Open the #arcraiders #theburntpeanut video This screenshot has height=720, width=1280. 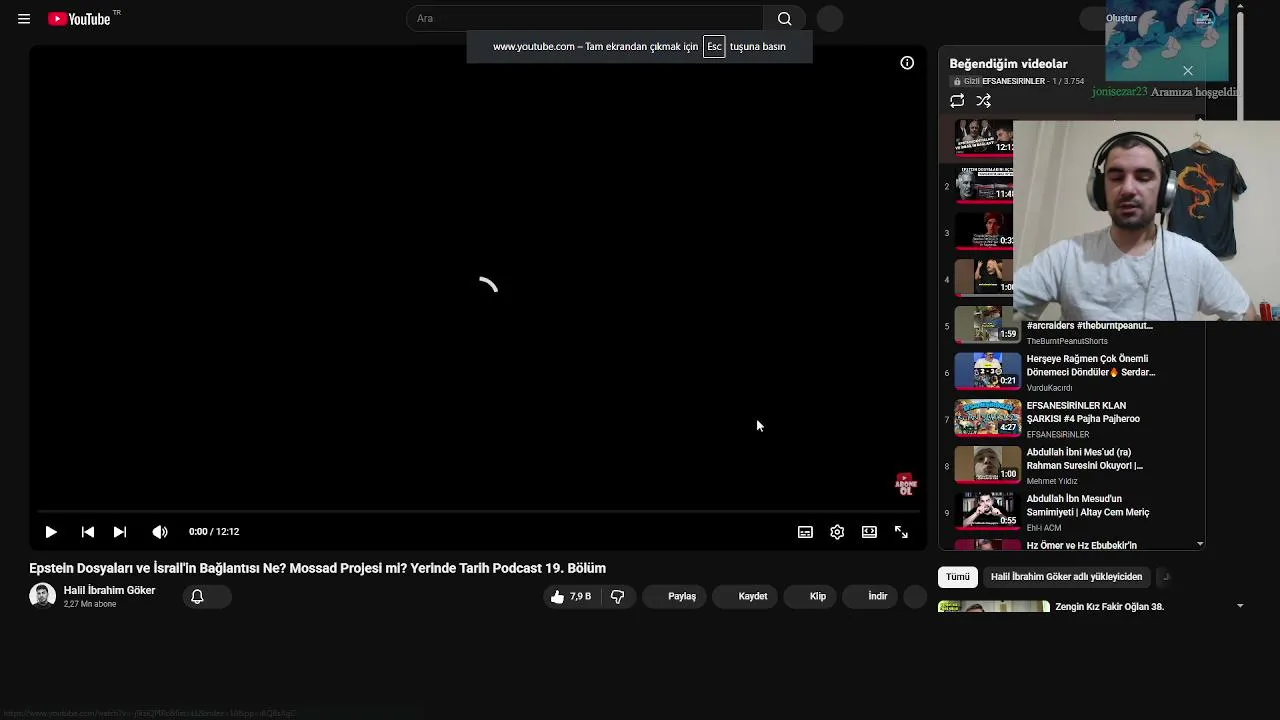[x=1089, y=325]
